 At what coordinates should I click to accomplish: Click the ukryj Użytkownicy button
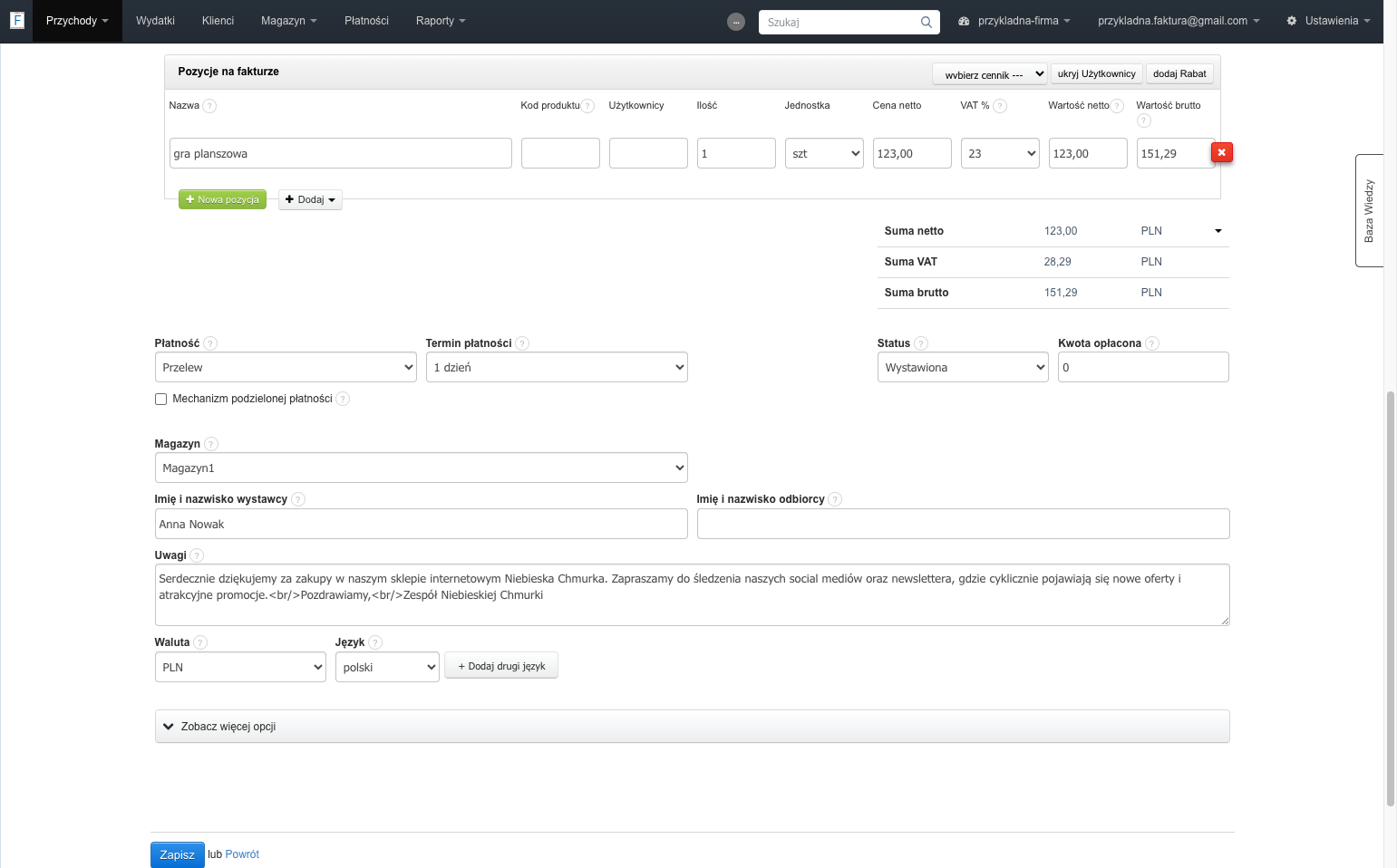pyautogui.click(x=1096, y=73)
